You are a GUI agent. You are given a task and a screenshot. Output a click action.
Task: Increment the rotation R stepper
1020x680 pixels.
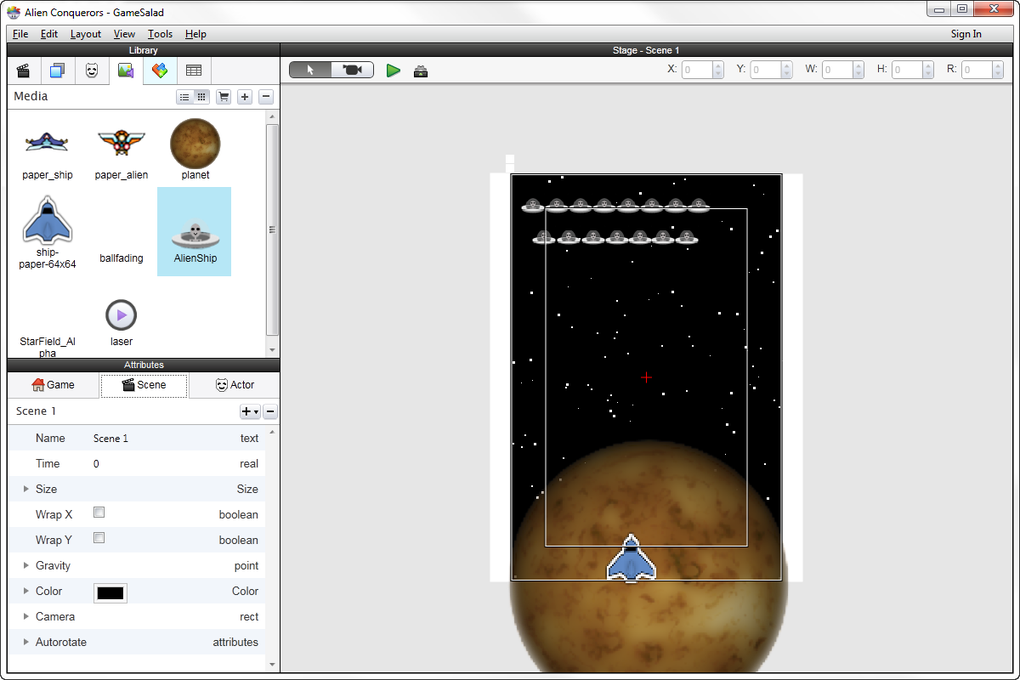click(999, 66)
